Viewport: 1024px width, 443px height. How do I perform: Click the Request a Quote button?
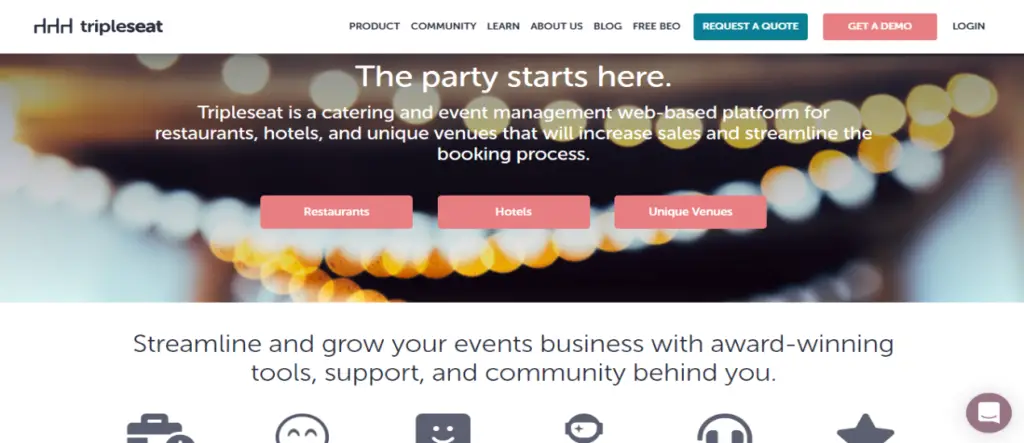pos(750,27)
